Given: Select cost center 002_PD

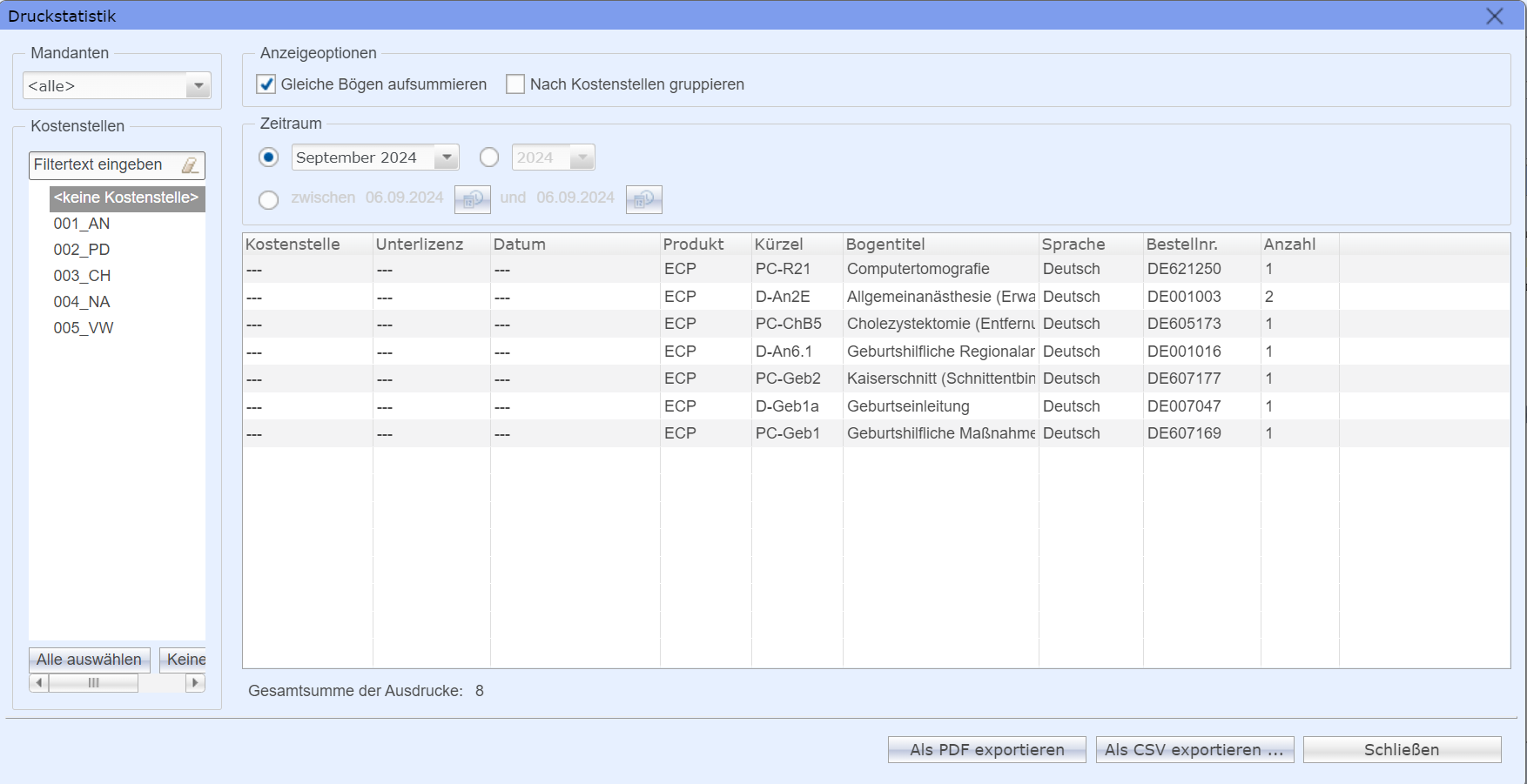Looking at the screenshot, I should 82,251.
